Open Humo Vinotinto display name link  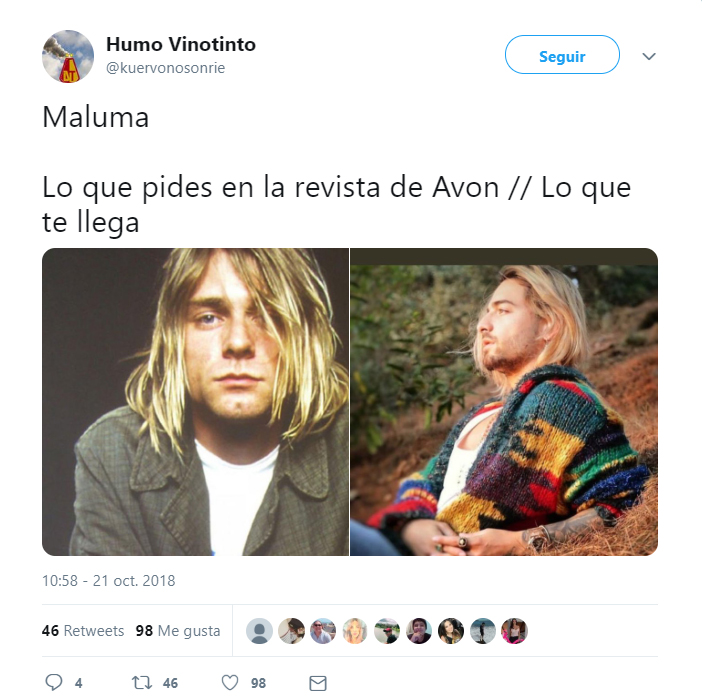181,44
